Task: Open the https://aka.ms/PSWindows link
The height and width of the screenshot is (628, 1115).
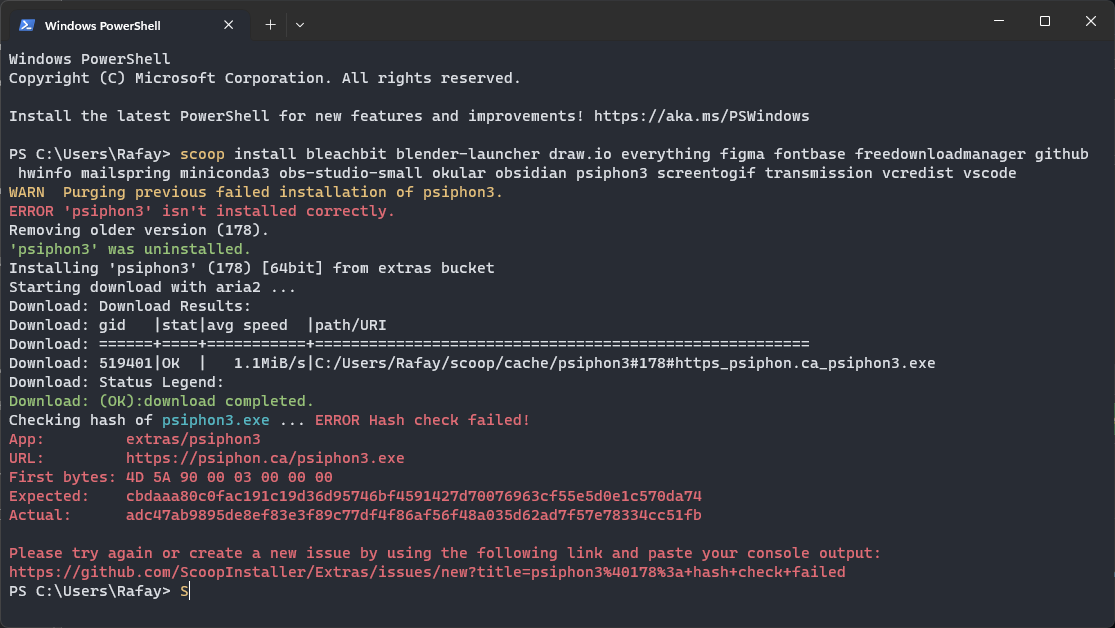Action: click(x=720, y=115)
